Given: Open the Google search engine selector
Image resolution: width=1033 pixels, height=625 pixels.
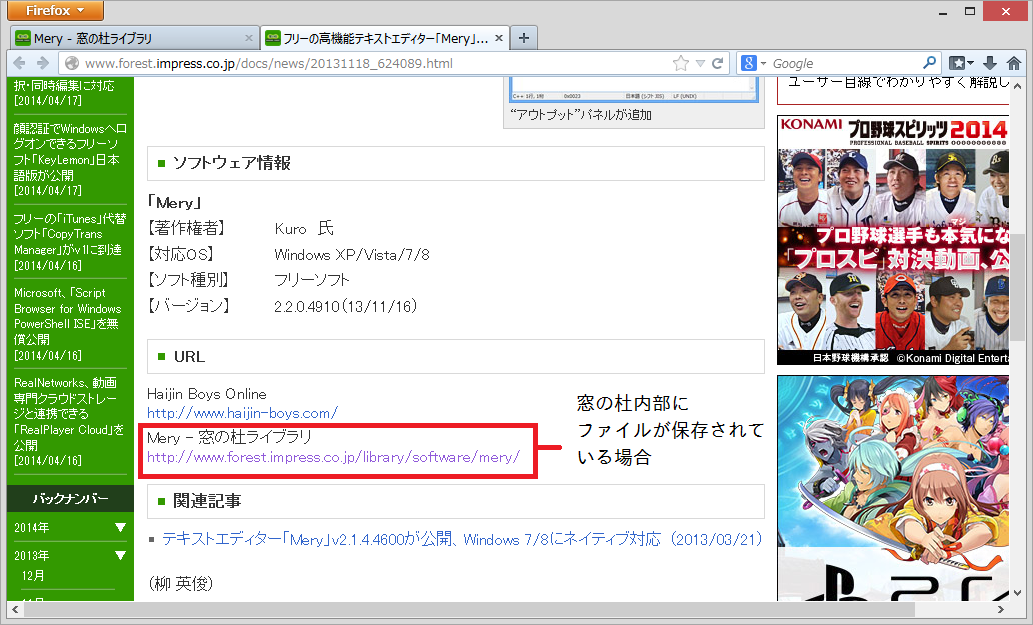Looking at the screenshot, I should pos(754,63).
